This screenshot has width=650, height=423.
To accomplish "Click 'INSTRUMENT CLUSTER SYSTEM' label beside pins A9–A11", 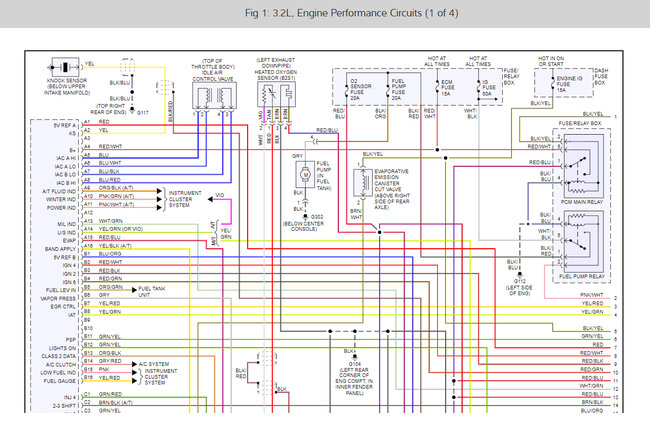I will coord(185,199).
